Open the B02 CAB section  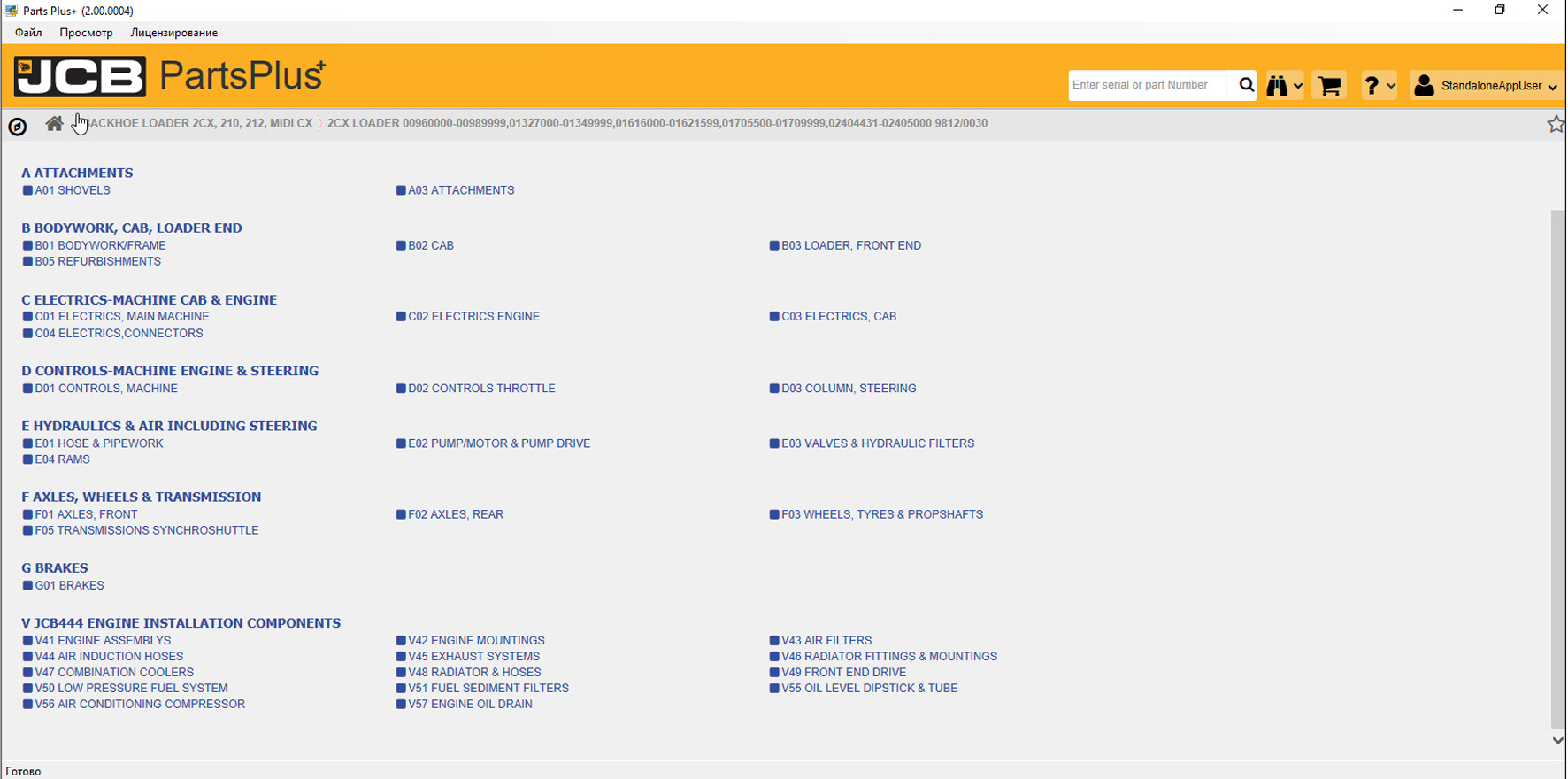coord(430,245)
